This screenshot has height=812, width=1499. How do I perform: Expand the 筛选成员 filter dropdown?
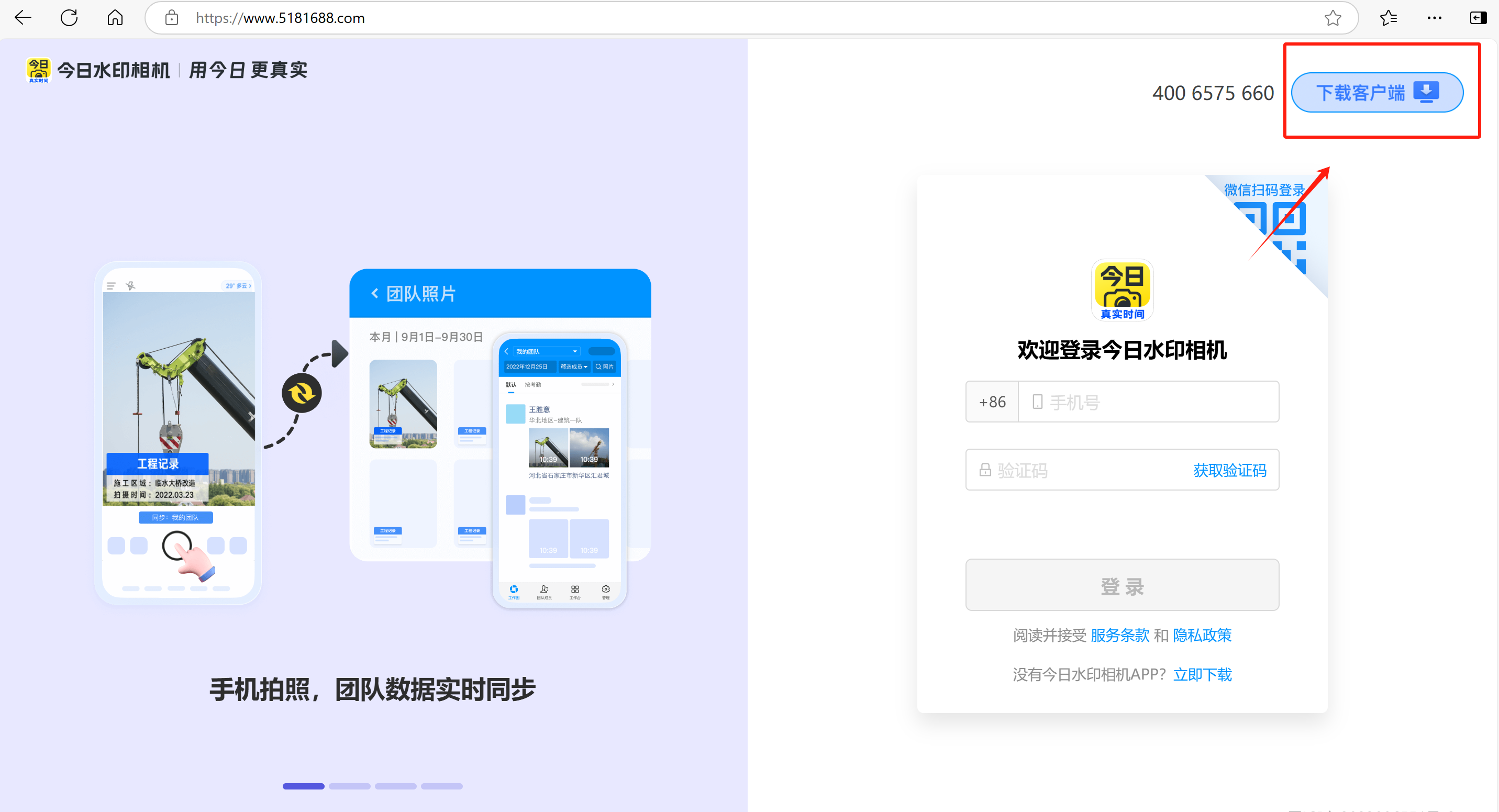click(574, 367)
